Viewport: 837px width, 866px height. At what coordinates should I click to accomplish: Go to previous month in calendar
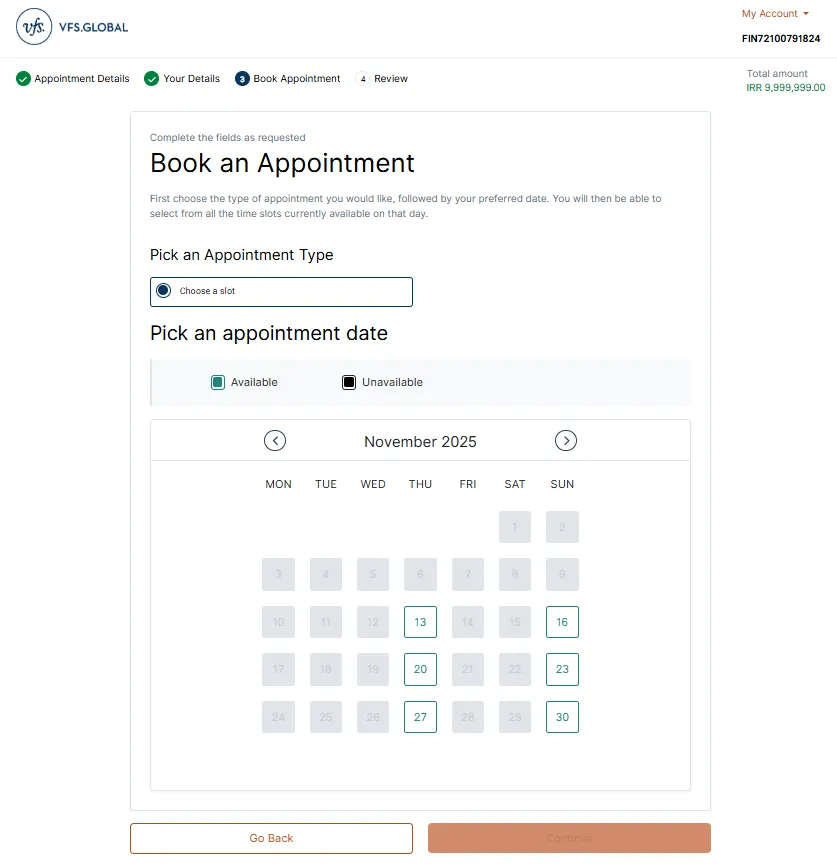coord(275,441)
